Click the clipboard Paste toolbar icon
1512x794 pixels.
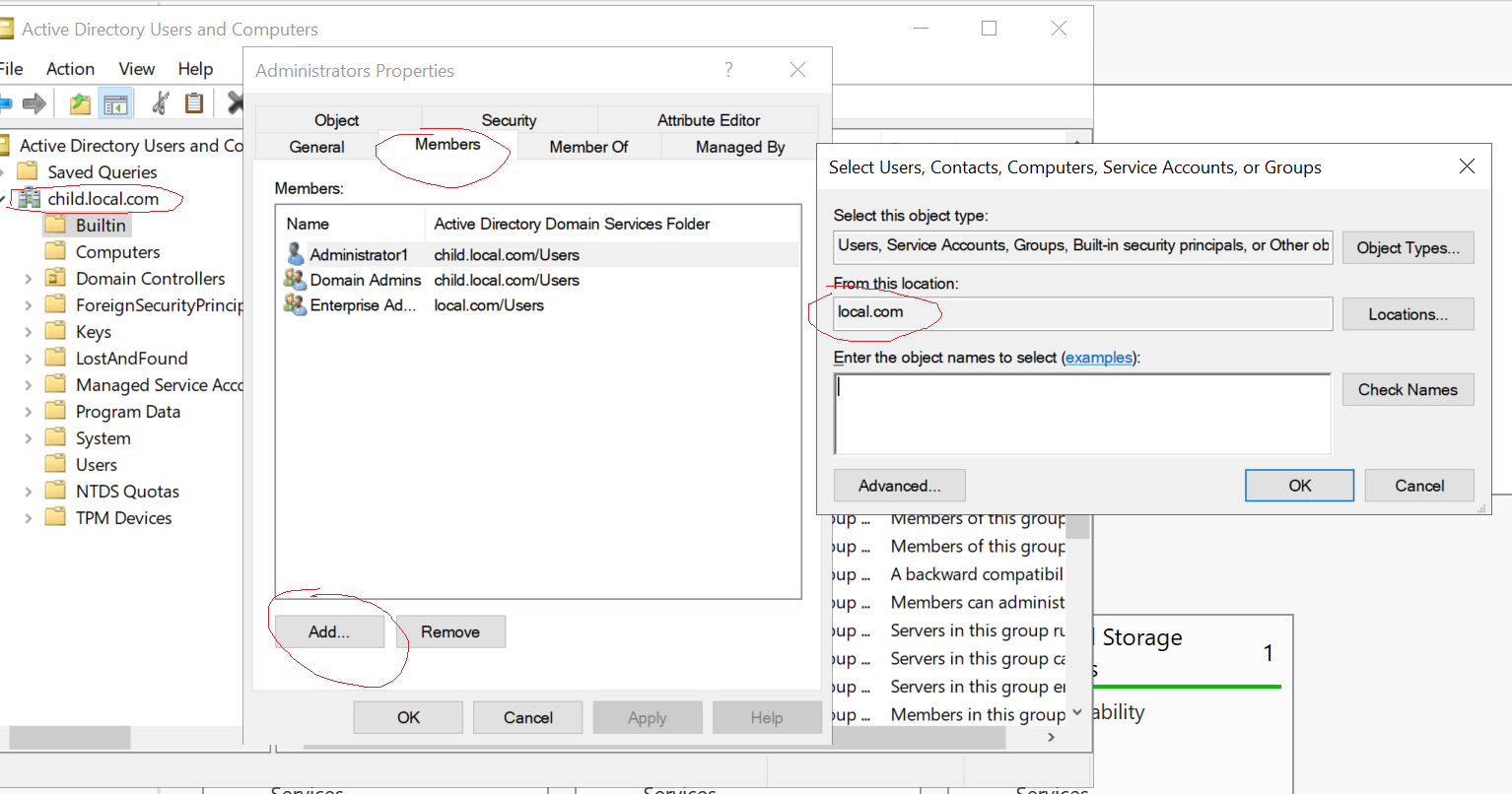pos(194,102)
